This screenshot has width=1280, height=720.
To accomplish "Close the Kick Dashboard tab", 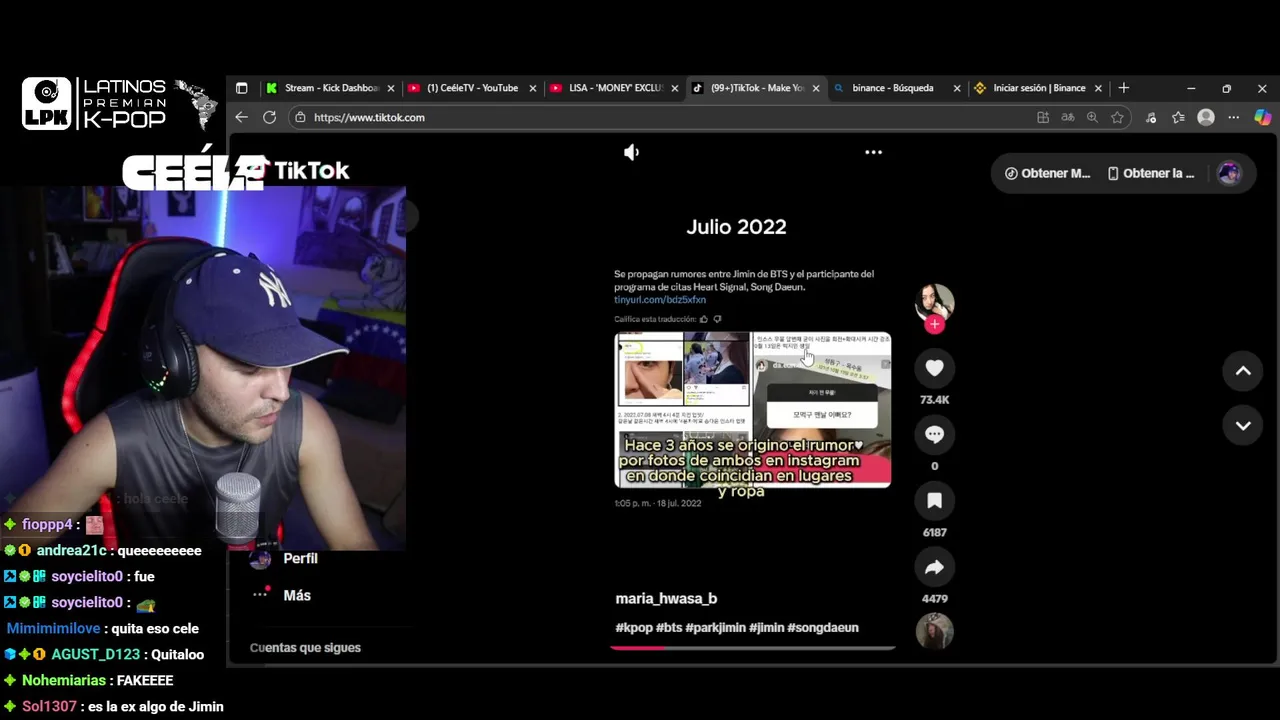I will [x=391, y=88].
